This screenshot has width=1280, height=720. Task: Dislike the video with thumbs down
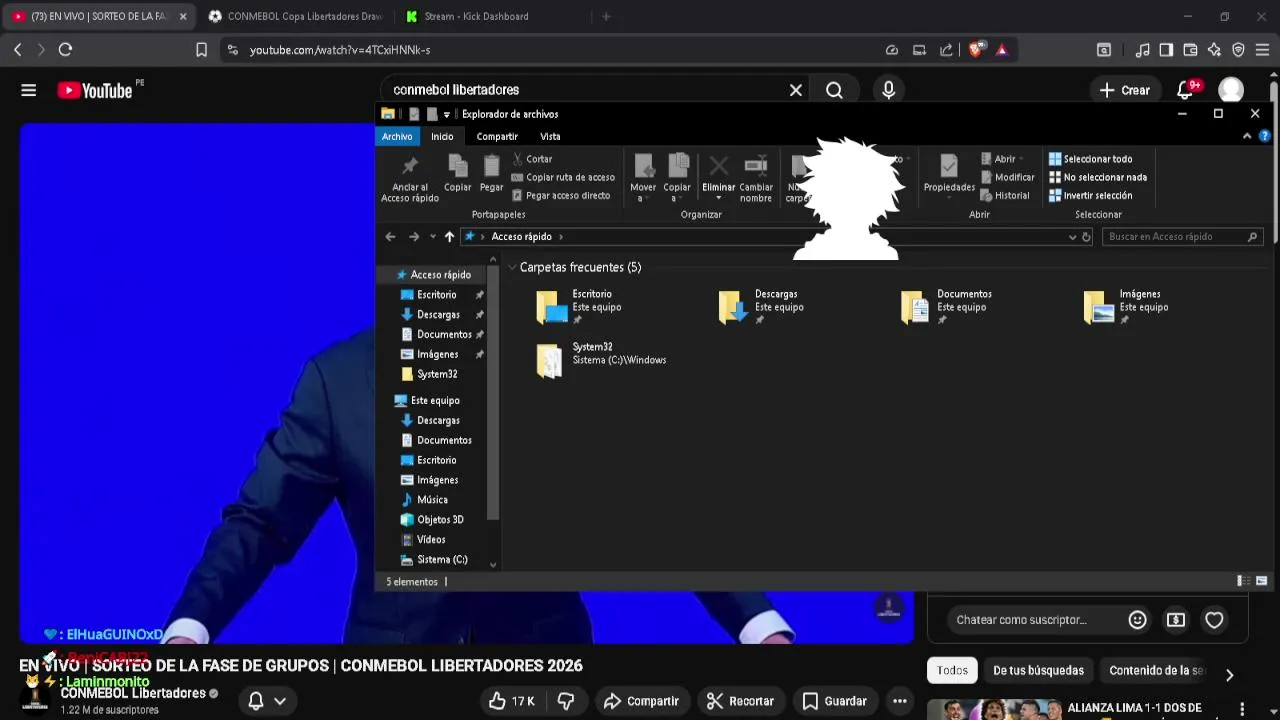coord(566,701)
